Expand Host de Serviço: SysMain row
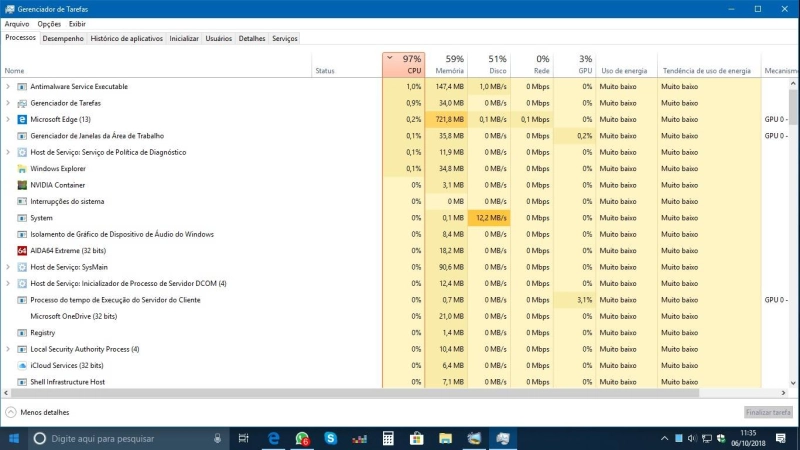This screenshot has width=800, height=450. (x=8, y=267)
